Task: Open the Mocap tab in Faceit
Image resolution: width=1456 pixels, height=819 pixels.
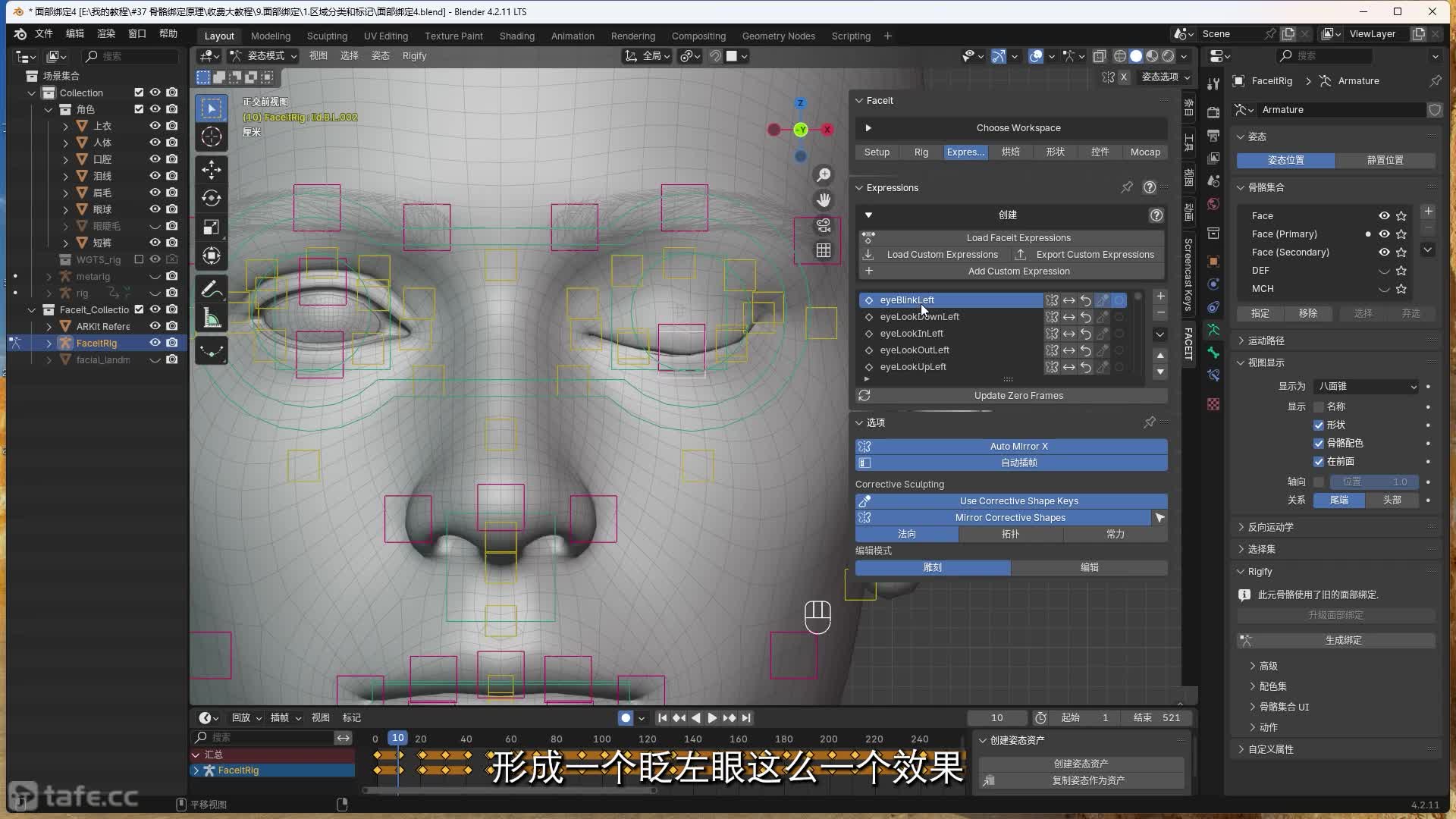Action: [x=1145, y=152]
